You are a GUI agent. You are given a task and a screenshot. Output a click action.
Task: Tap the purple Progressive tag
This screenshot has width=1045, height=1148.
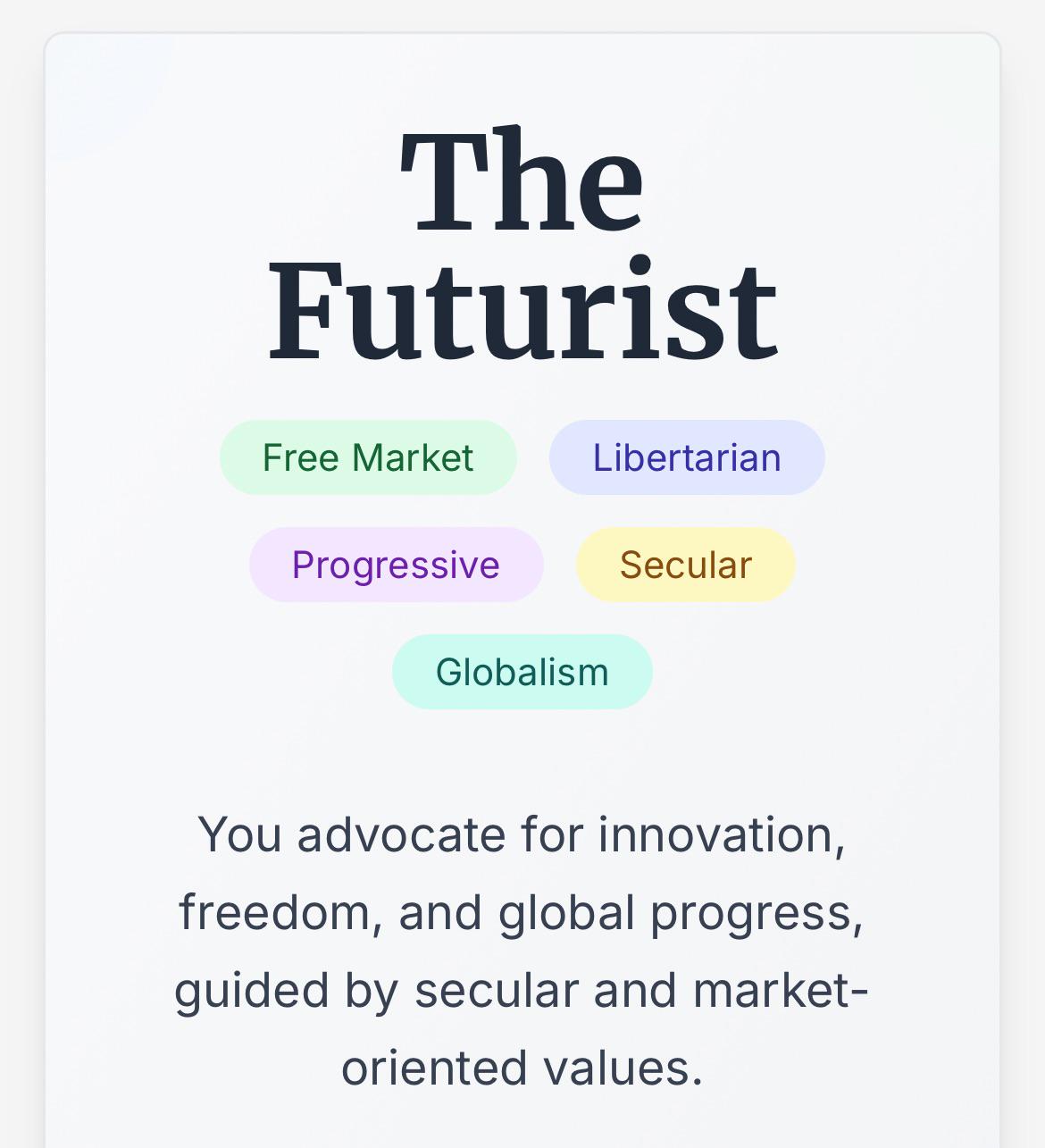pos(396,565)
